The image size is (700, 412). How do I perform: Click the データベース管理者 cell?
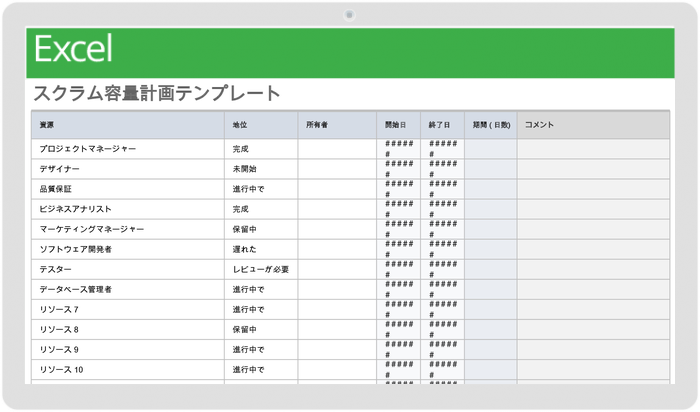76,289
